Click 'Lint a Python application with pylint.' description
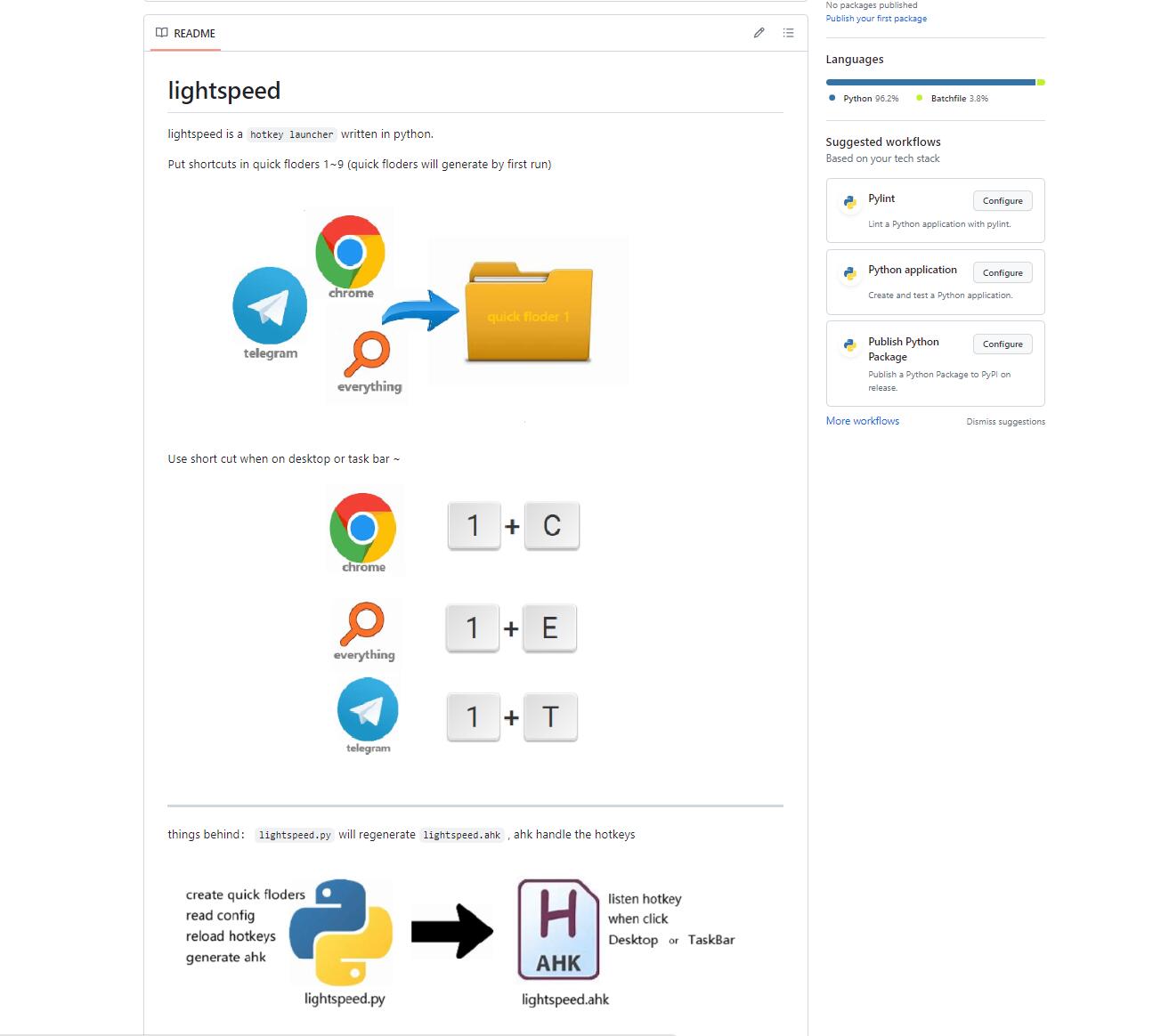Viewport: 1169px width, 1036px height. pos(940,224)
